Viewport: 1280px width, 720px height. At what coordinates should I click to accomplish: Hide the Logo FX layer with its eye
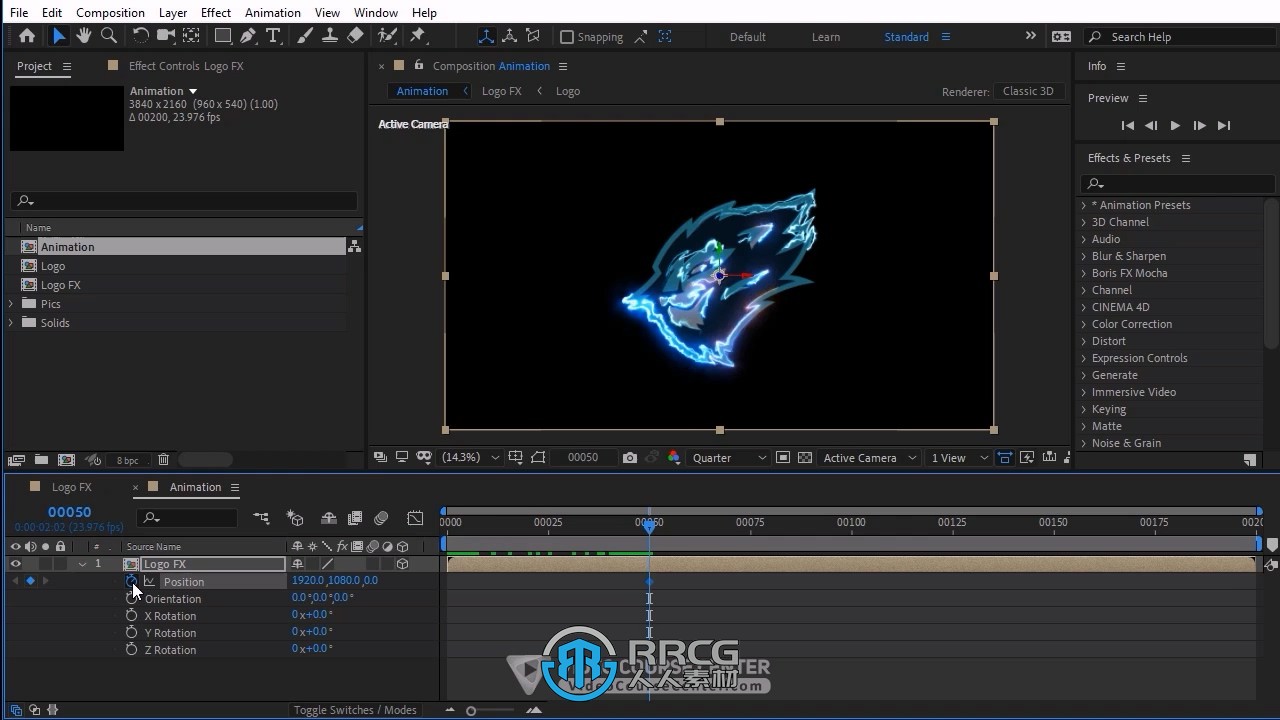15,564
